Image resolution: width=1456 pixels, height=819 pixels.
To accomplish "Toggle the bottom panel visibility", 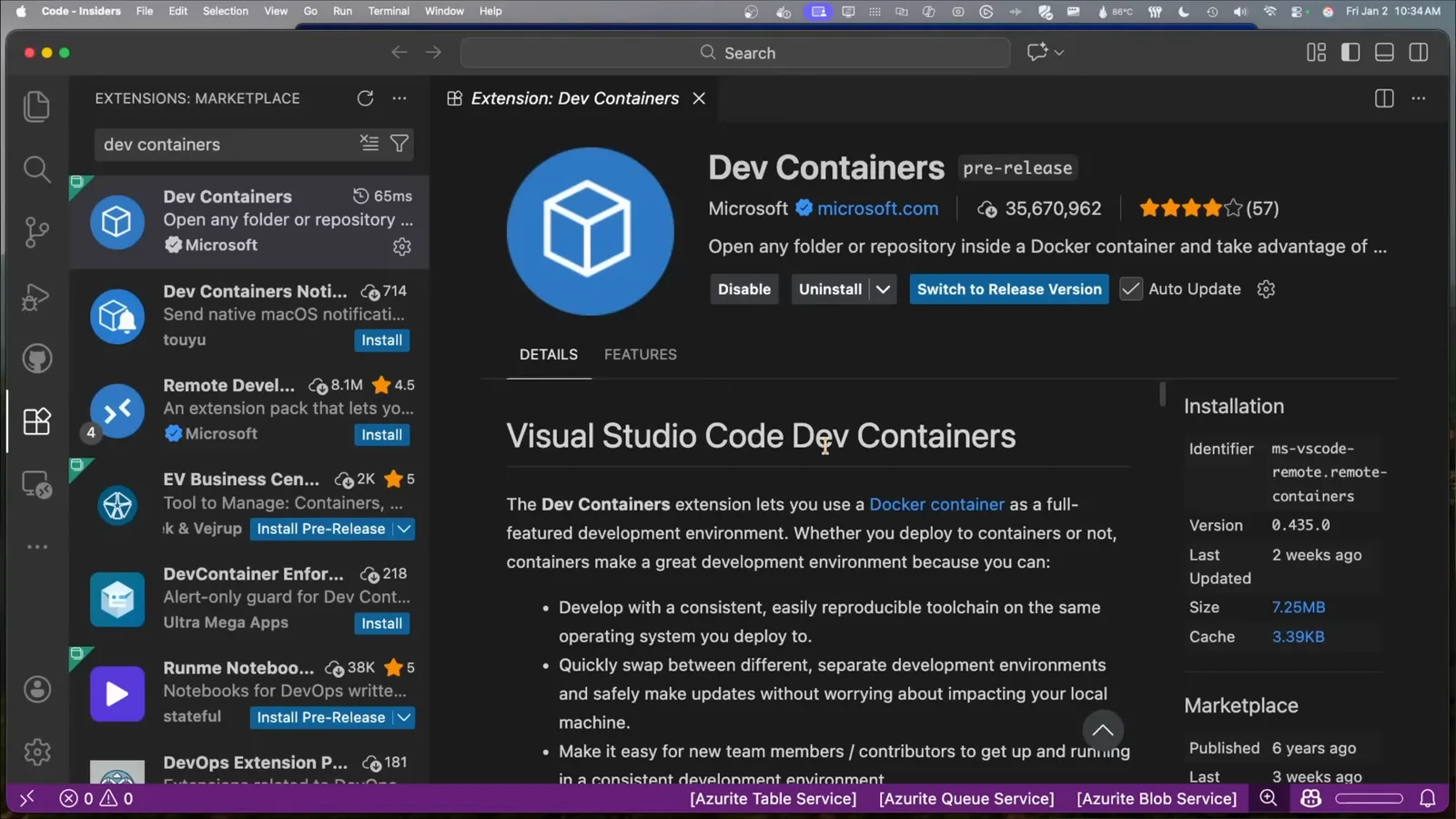I will pos(1384,53).
